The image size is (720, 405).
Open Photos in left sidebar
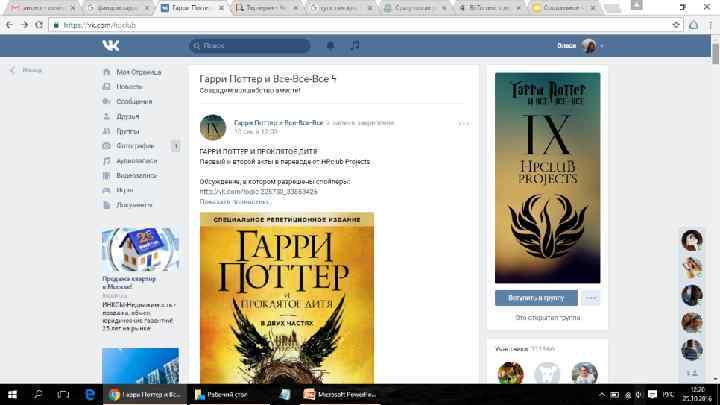point(135,146)
